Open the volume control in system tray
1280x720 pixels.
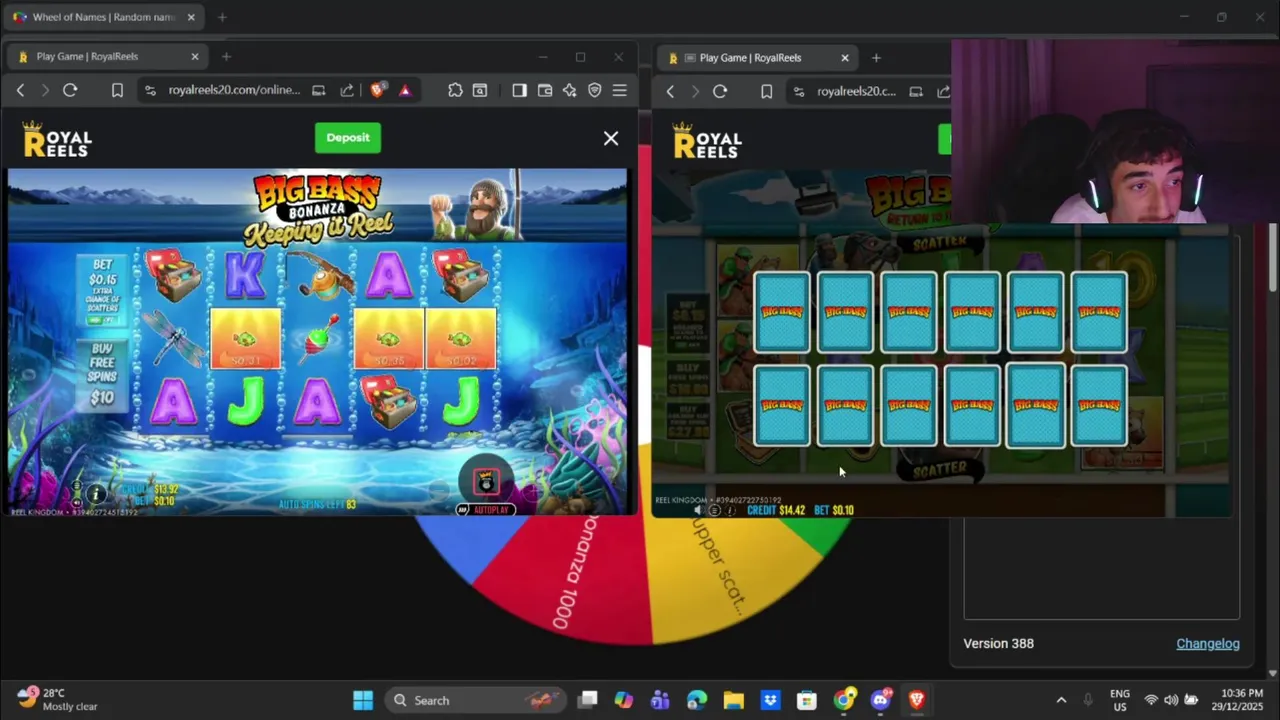click(1170, 700)
